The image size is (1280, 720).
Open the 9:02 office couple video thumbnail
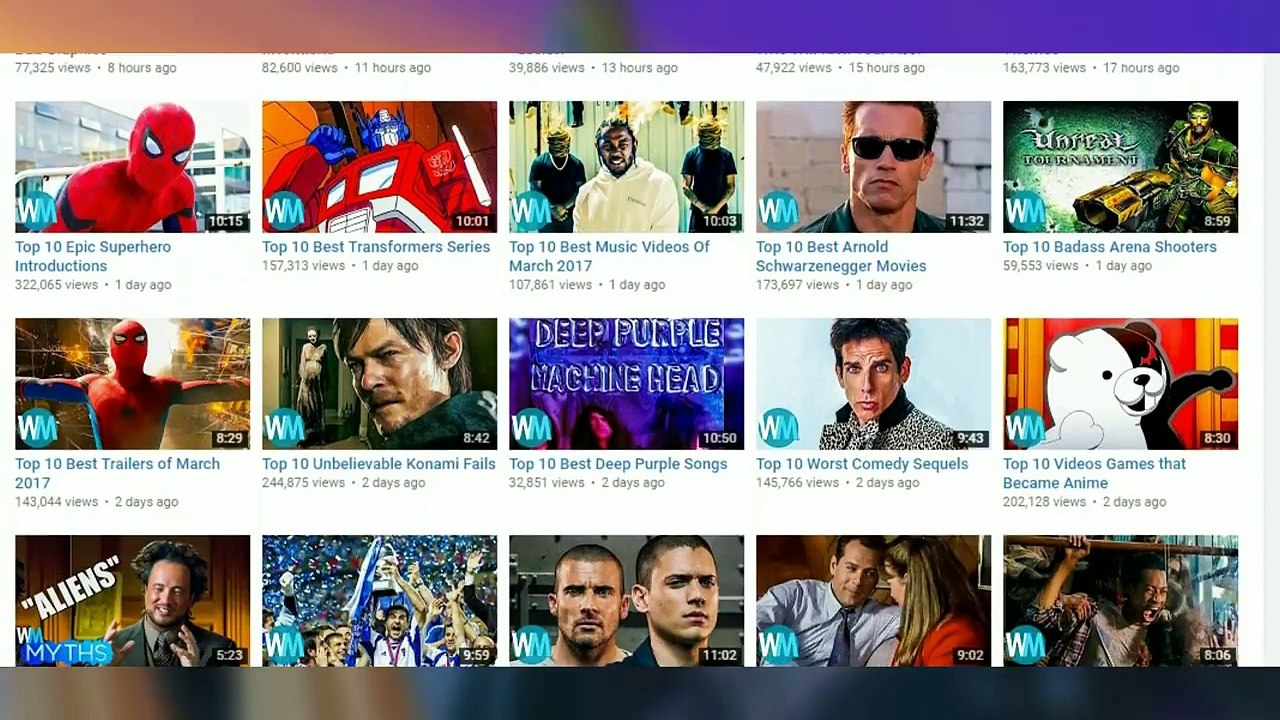click(x=873, y=600)
